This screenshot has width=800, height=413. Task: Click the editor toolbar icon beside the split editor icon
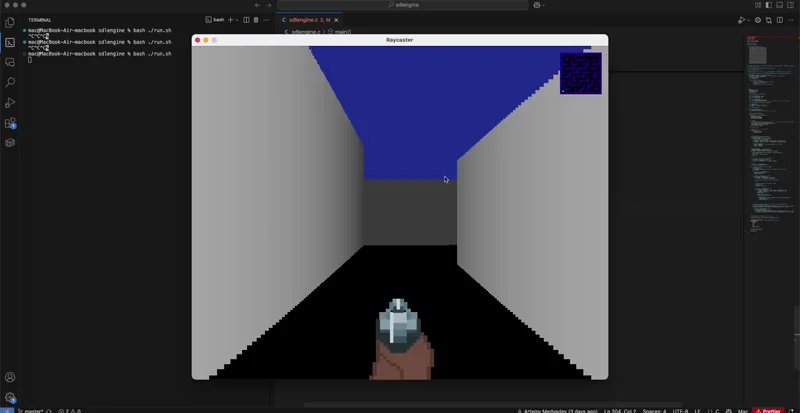click(x=769, y=20)
